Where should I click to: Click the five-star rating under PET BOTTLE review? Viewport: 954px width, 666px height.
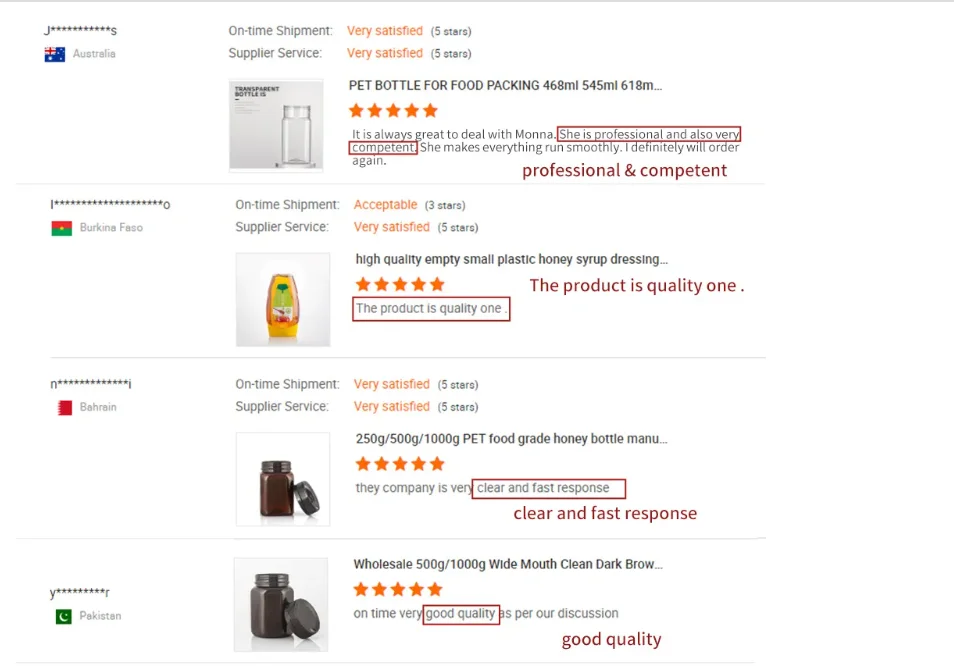click(x=393, y=110)
